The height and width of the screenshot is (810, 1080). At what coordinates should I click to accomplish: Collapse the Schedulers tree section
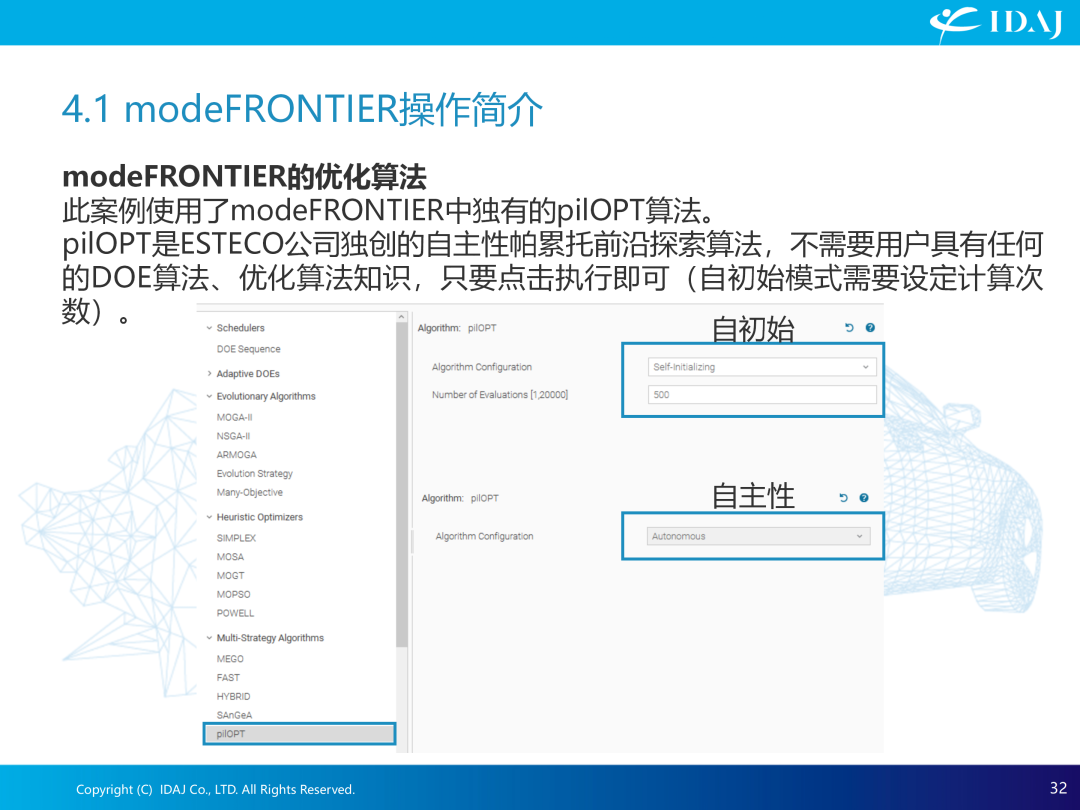tap(209, 328)
